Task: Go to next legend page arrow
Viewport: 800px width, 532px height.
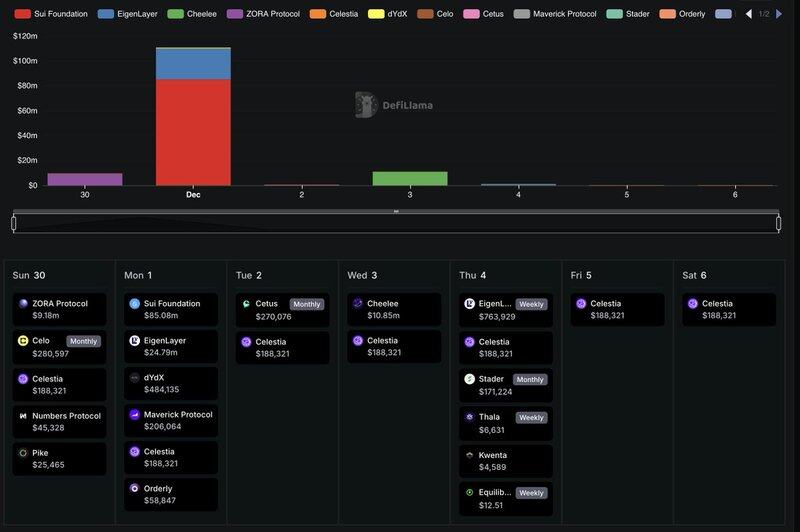Action: coord(779,14)
